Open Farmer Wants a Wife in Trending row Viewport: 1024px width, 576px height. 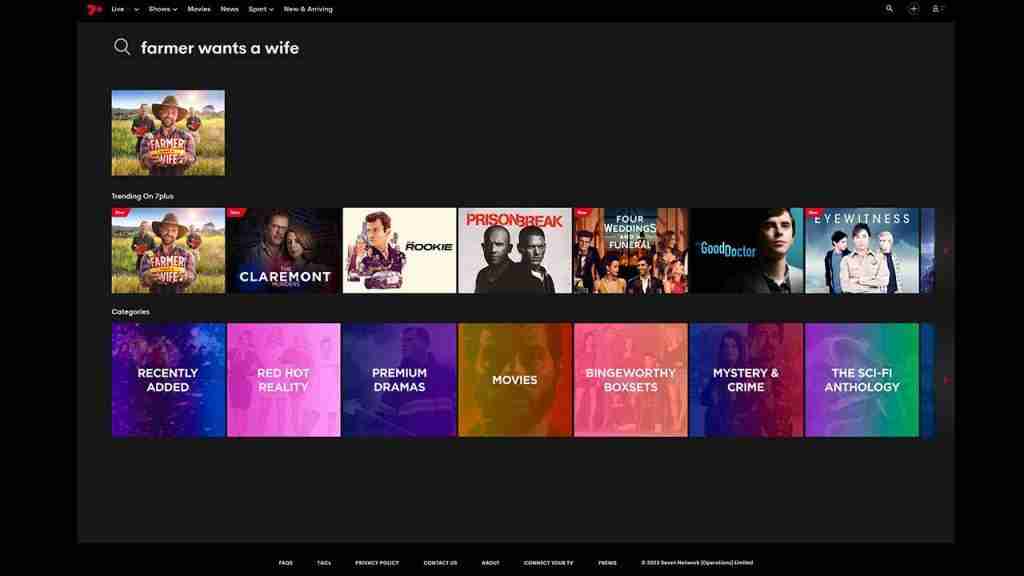[168, 251]
